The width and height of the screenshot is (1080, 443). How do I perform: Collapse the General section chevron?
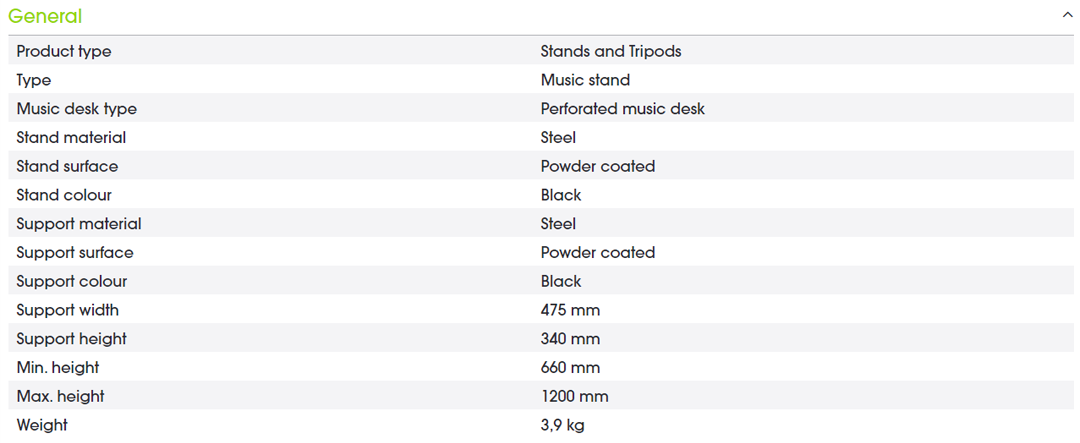click(1068, 16)
